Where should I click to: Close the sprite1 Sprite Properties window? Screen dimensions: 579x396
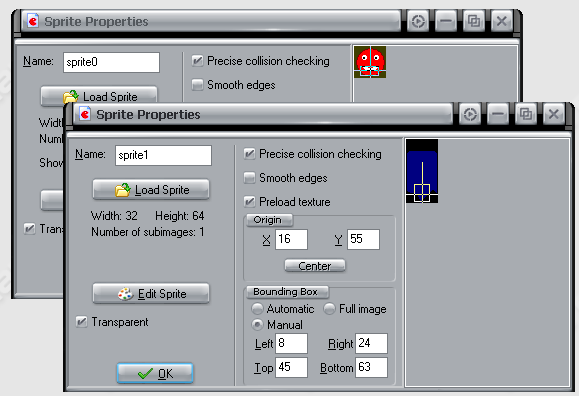553,114
